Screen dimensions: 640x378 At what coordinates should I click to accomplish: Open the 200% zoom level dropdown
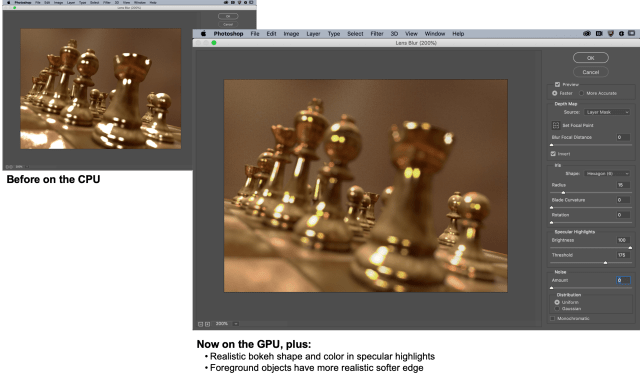point(236,324)
